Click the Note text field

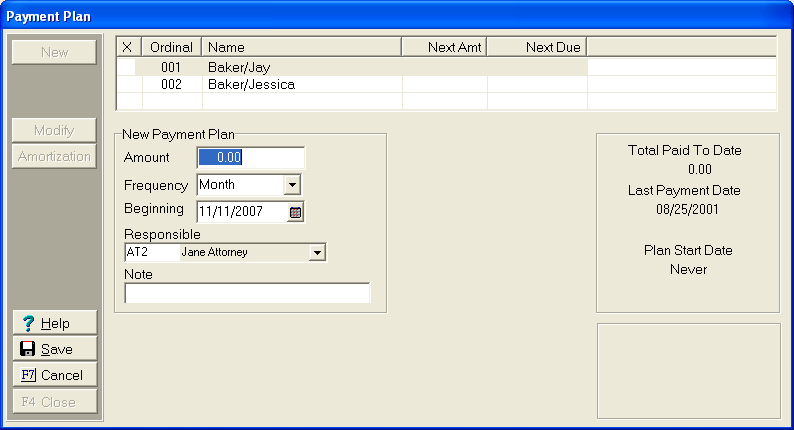(247, 293)
